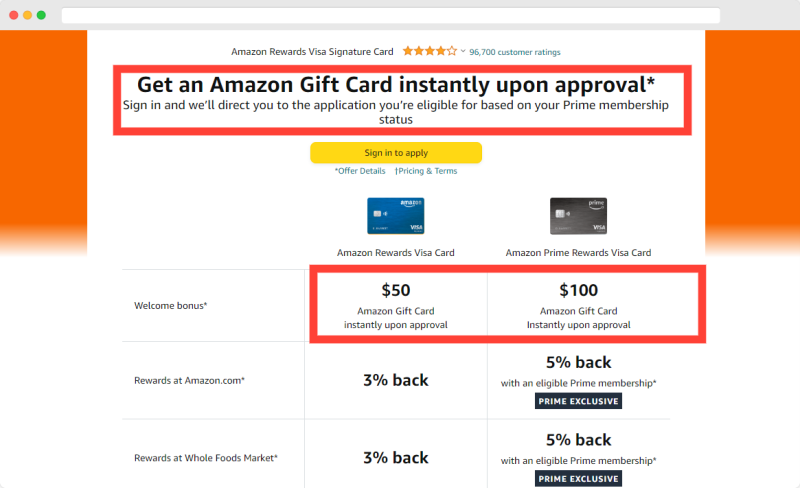Click the star rating icons
800x488 pixels.
(x=430, y=51)
